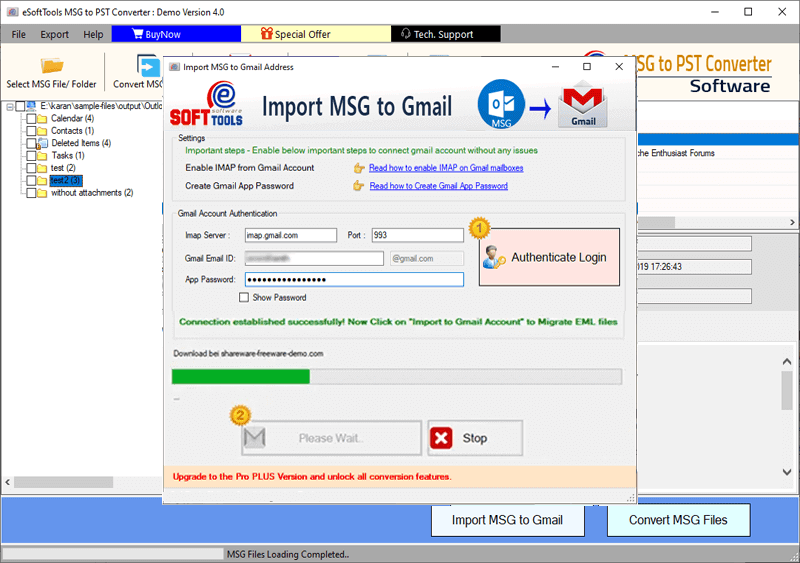Image resolution: width=800 pixels, height=563 pixels.
Task: Open the Export menu
Action: click(x=54, y=34)
